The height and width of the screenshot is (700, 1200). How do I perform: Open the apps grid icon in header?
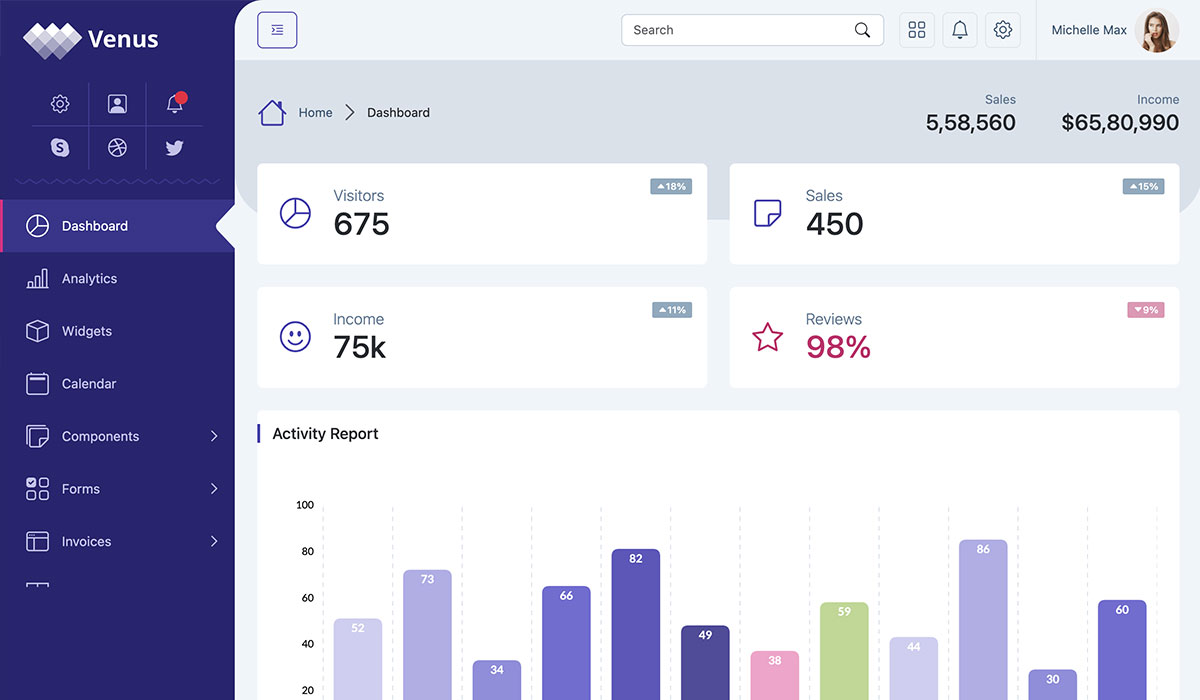pyautogui.click(x=917, y=30)
